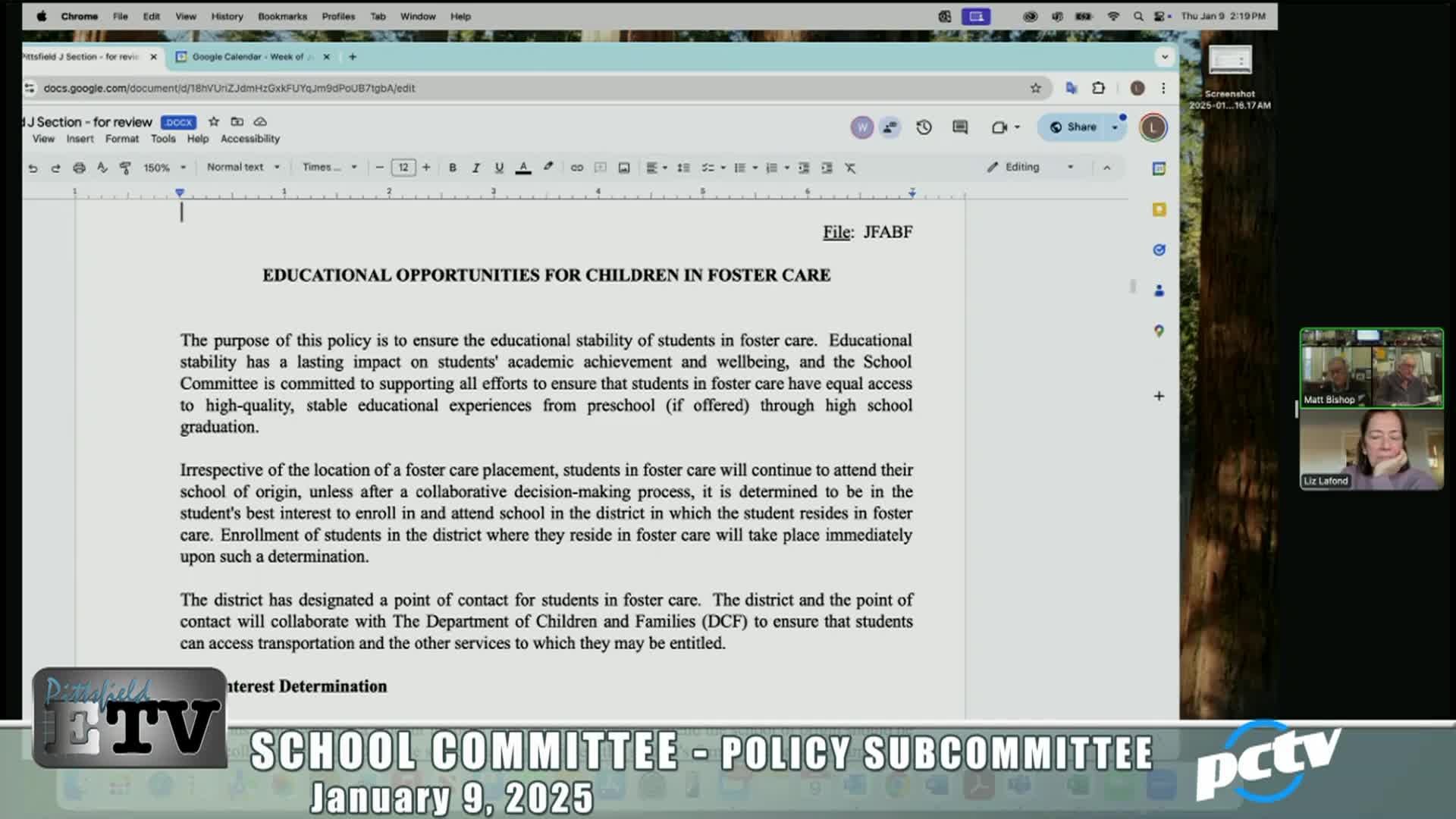
Task: Click the address bar URL
Action: [229, 88]
